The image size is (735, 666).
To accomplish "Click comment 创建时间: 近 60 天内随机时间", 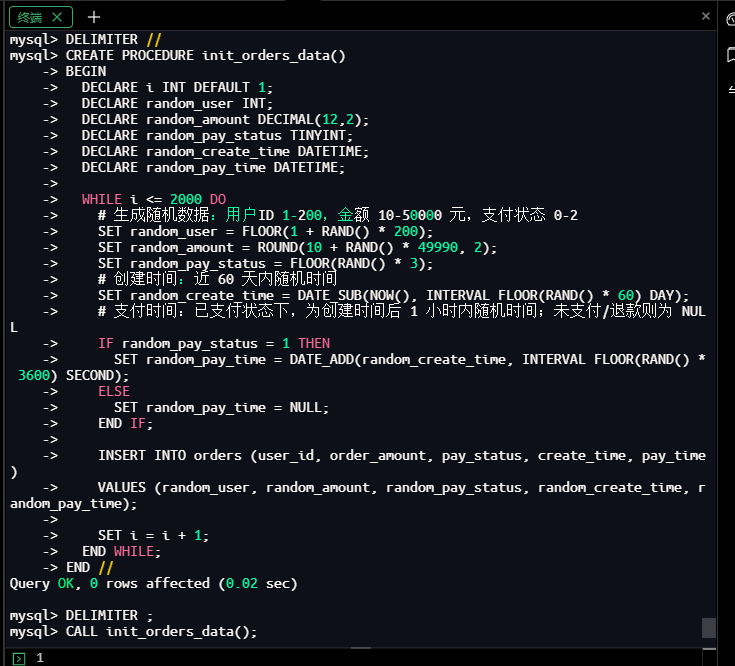I will tap(217, 279).
